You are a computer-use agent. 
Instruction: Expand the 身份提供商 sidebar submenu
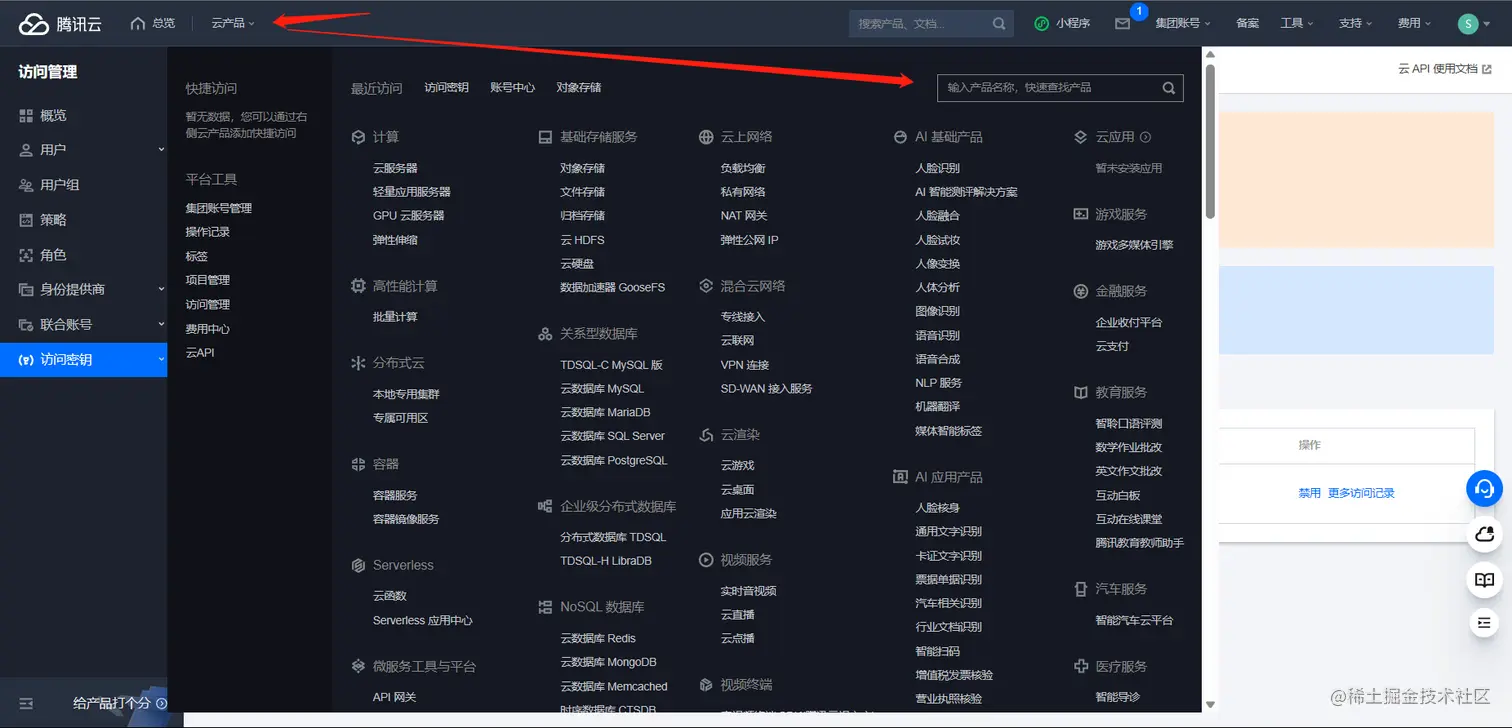161,290
